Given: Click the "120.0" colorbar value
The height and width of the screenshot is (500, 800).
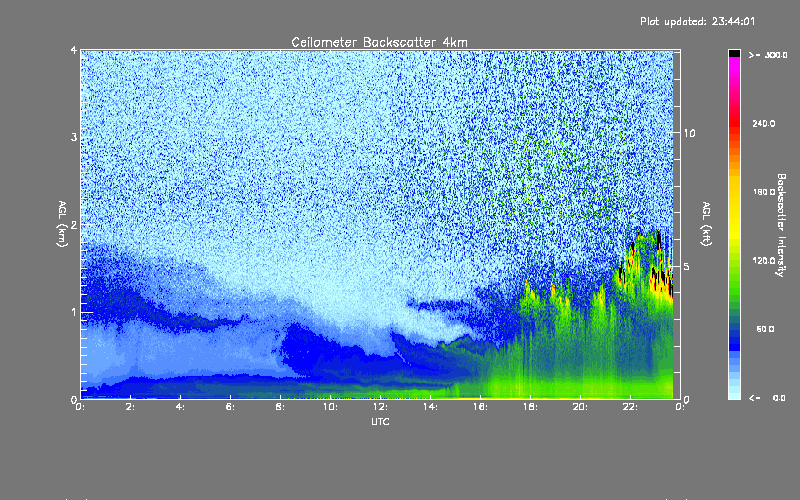Looking at the screenshot, I should [x=764, y=261].
